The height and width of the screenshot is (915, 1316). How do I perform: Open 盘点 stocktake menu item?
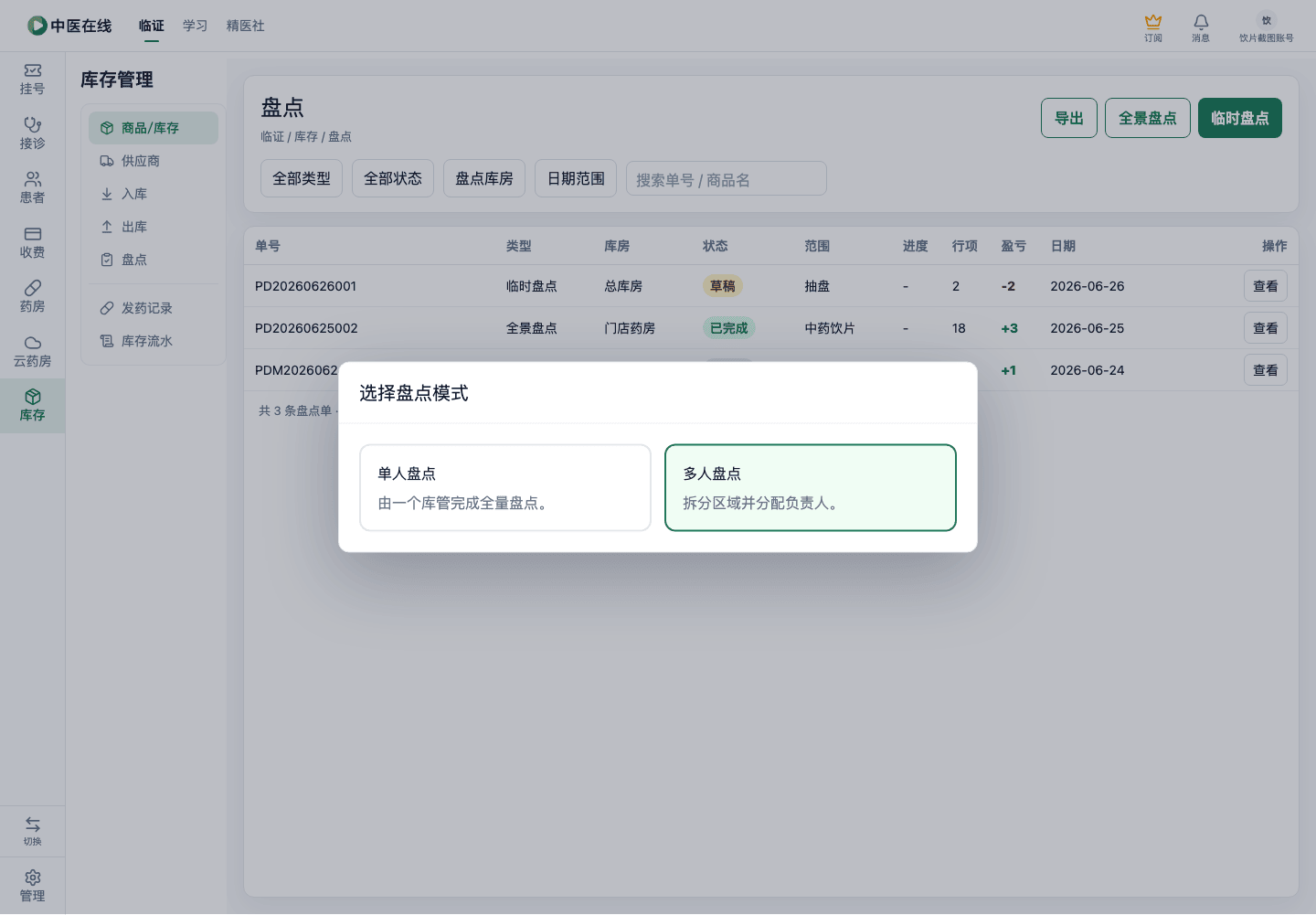[x=154, y=260]
